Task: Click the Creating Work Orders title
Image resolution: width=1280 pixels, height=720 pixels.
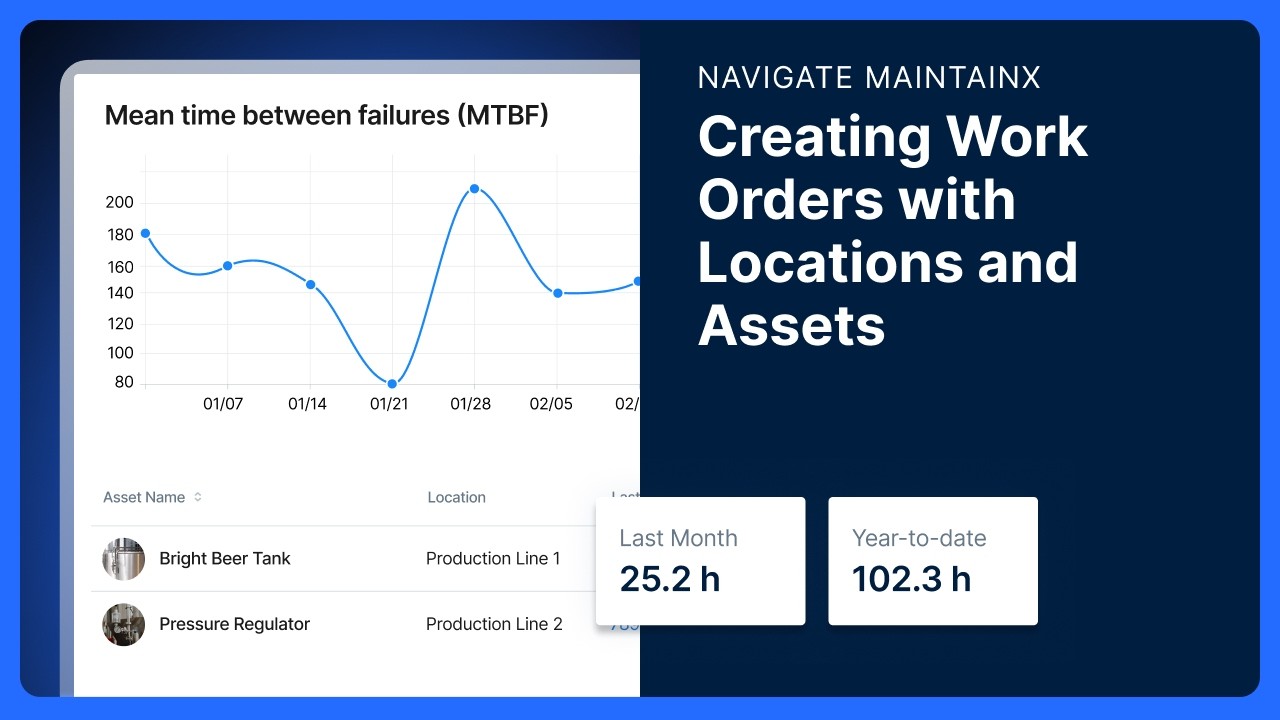Action: coord(893,231)
